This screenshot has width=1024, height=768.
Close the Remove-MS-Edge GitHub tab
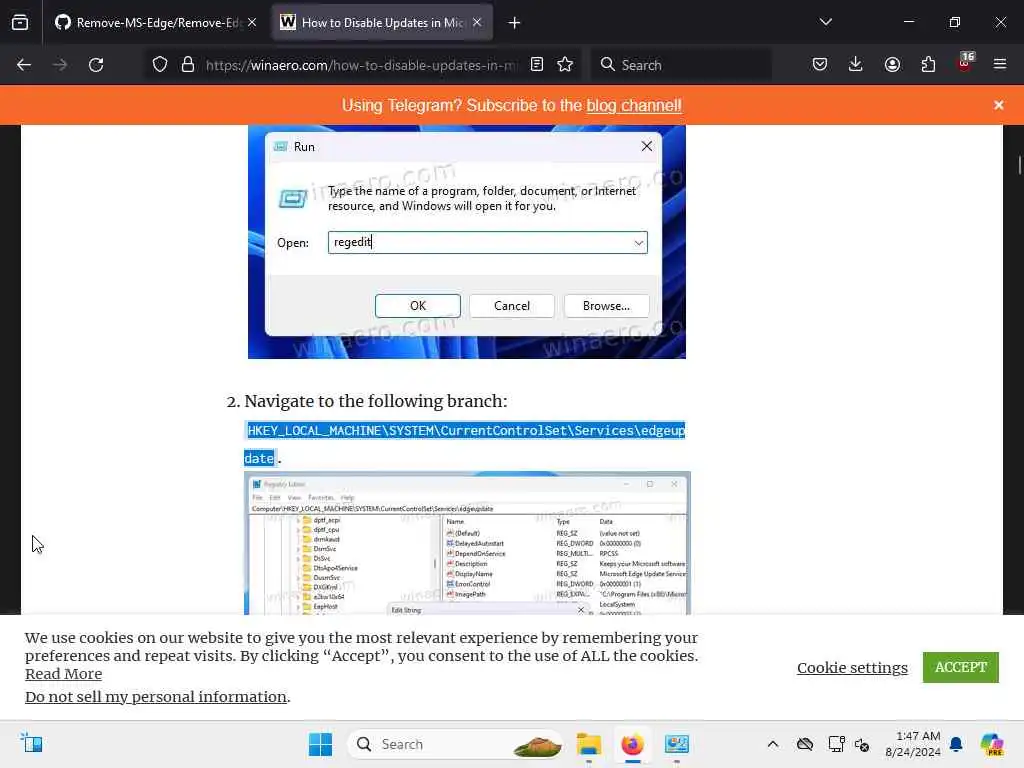252,23
